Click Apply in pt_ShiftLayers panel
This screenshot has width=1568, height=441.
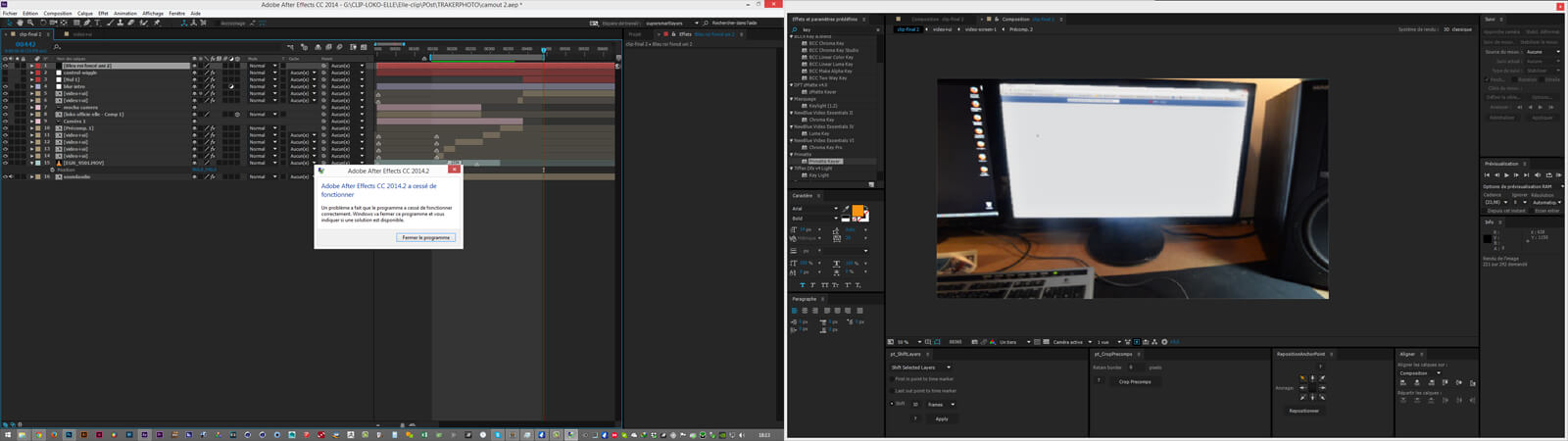(942, 419)
